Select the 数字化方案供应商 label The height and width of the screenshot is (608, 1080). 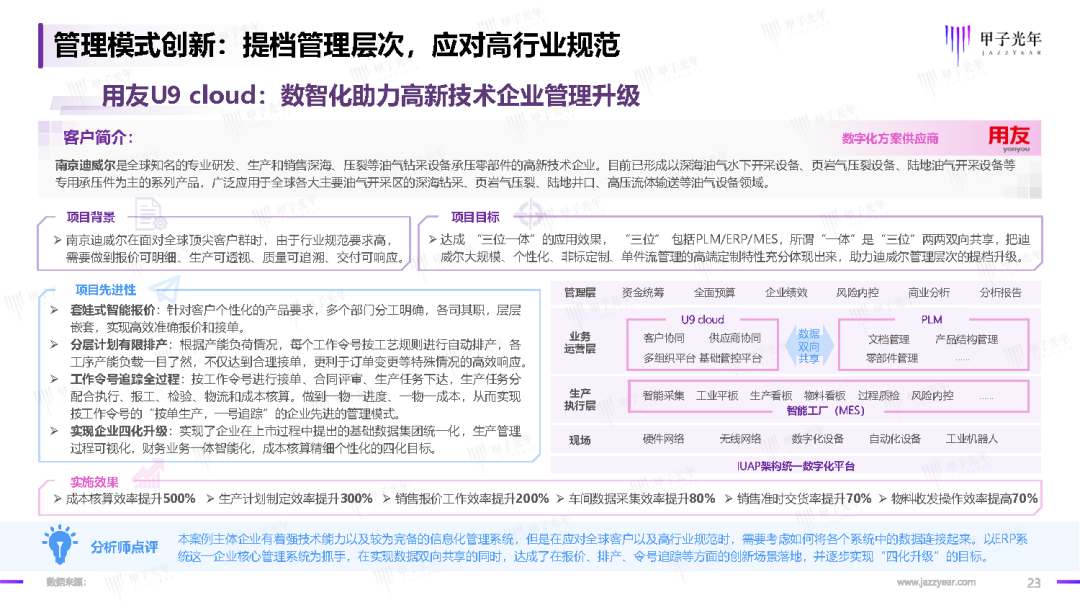(x=890, y=138)
